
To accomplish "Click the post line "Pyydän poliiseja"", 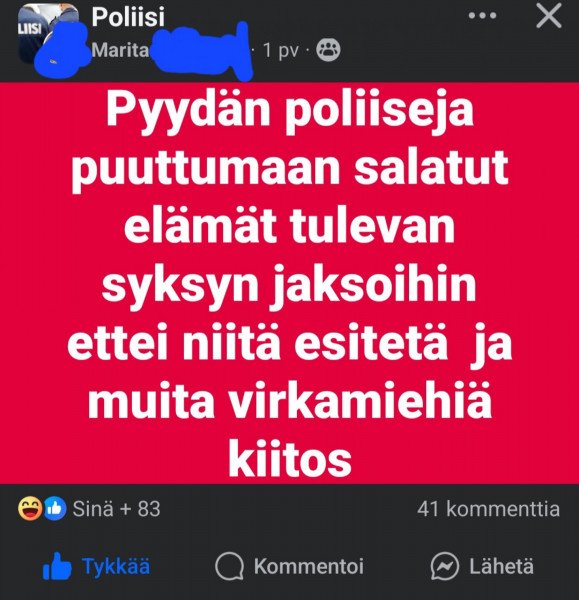I will click(x=290, y=111).
